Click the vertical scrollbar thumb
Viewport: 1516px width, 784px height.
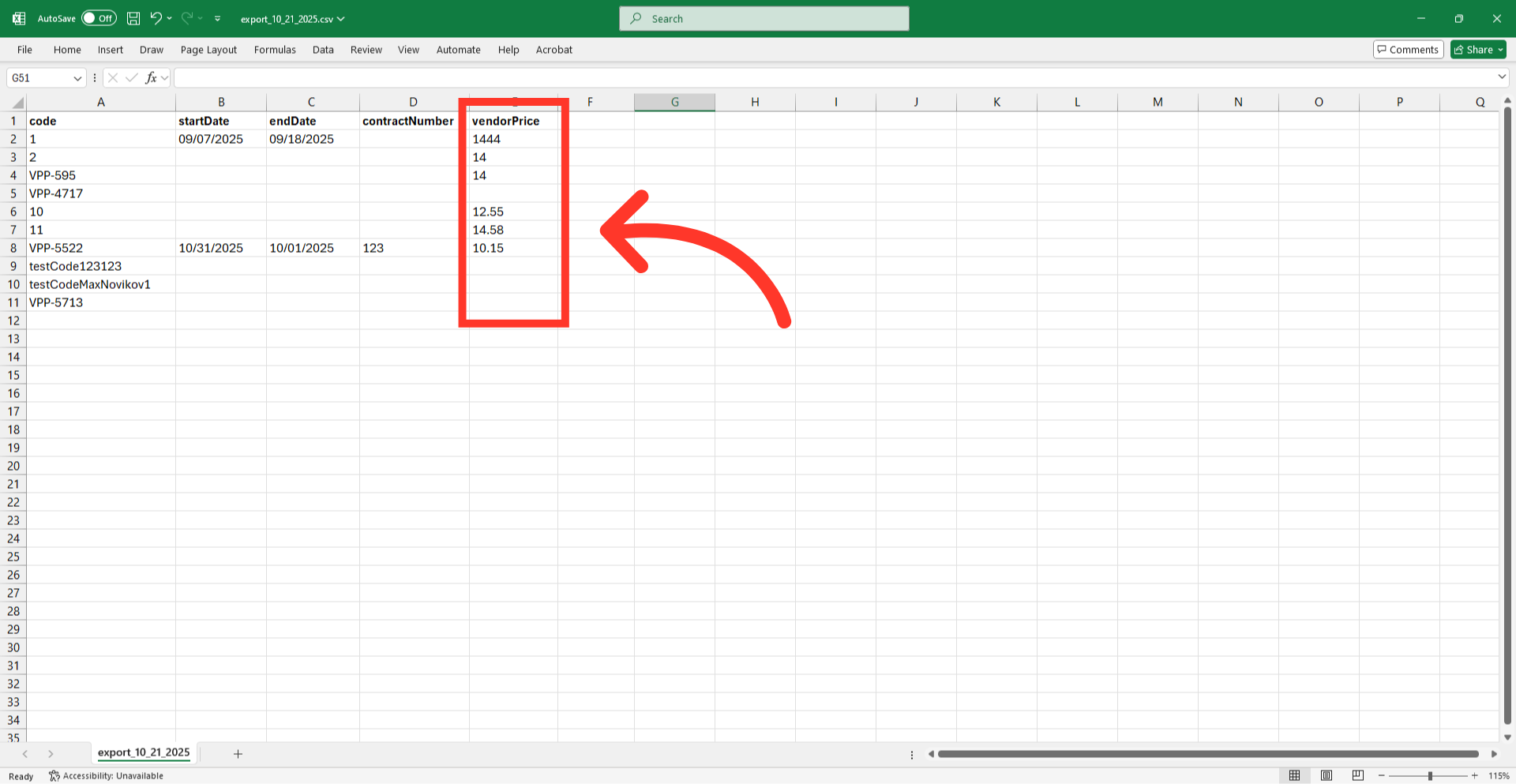pyautogui.click(x=1507, y=416)
